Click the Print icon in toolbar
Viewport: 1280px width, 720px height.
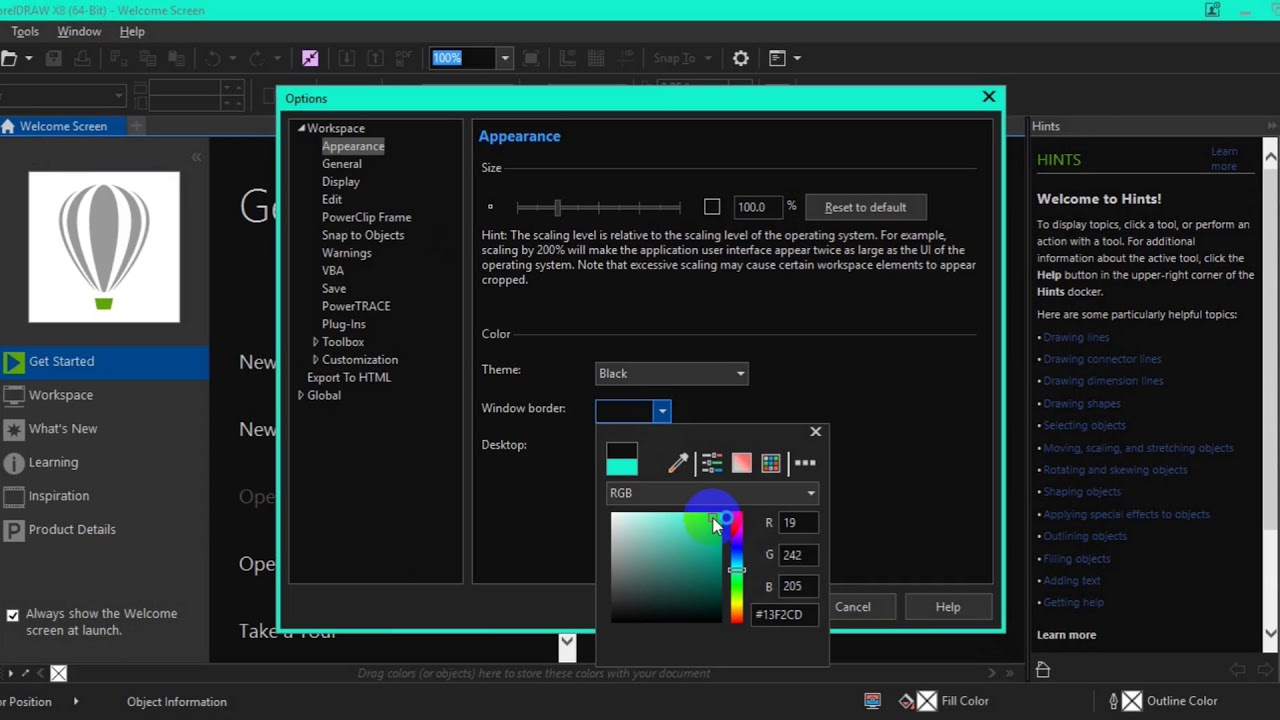(x=82, y=58)
